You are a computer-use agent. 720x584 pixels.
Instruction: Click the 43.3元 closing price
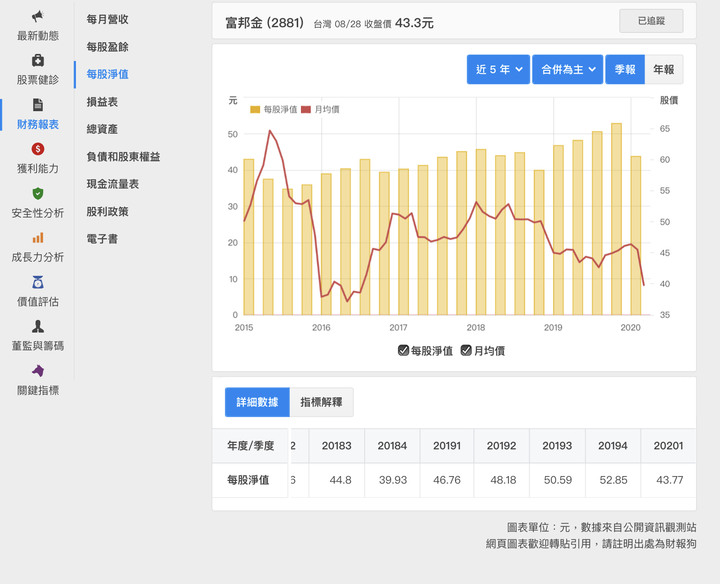[x=414, y=23]
